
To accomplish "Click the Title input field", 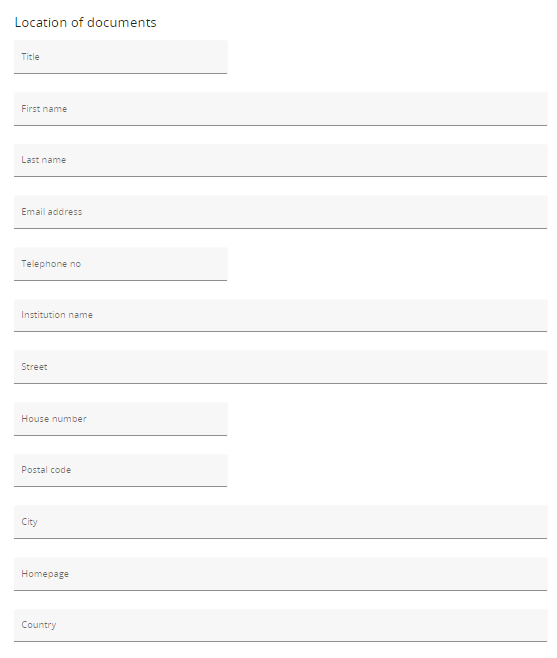I will coord(121,57).
